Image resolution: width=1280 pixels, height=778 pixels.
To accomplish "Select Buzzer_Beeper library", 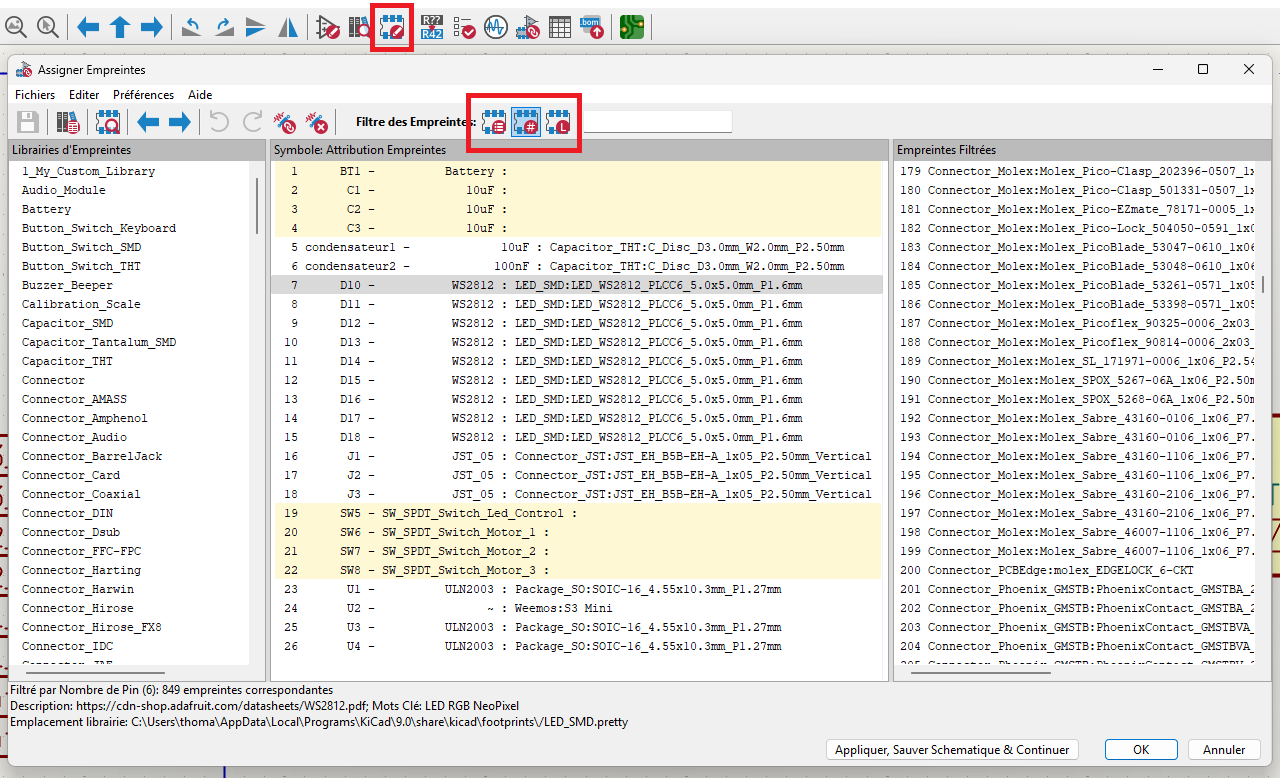I will pos(67,285).
